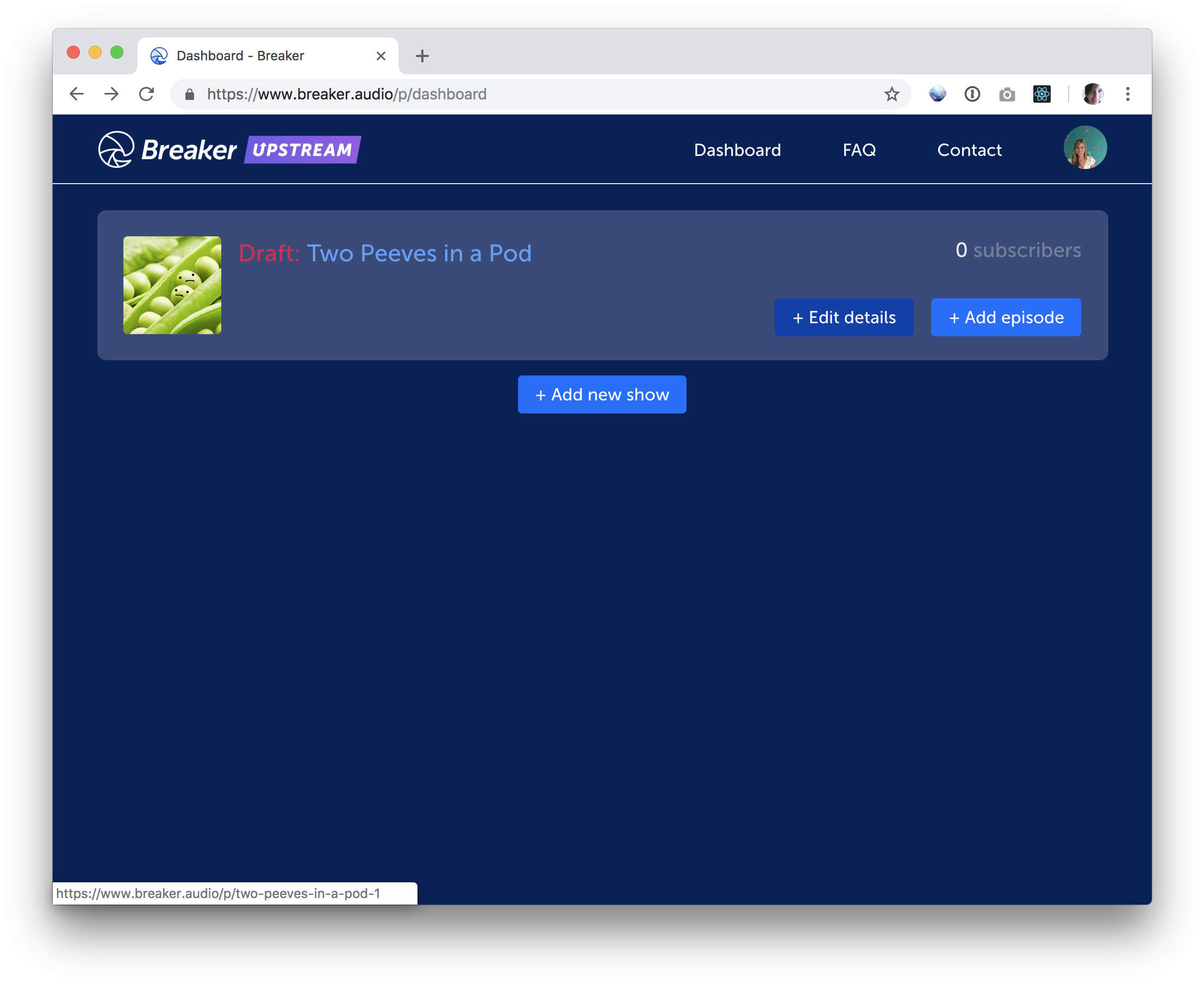Click the yellow minimize window button

pos(95,52)
